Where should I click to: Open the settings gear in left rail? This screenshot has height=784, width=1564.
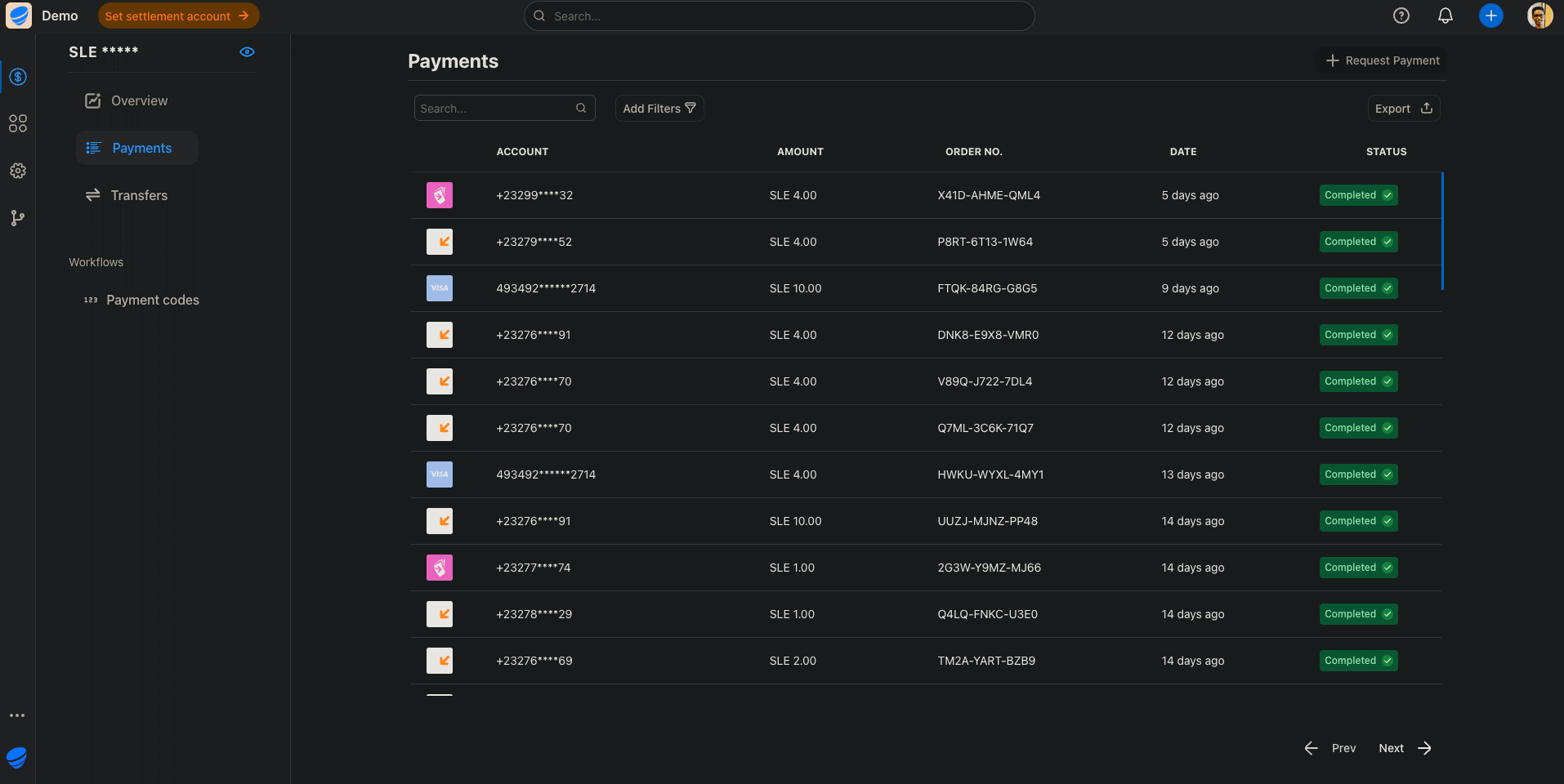18,171
